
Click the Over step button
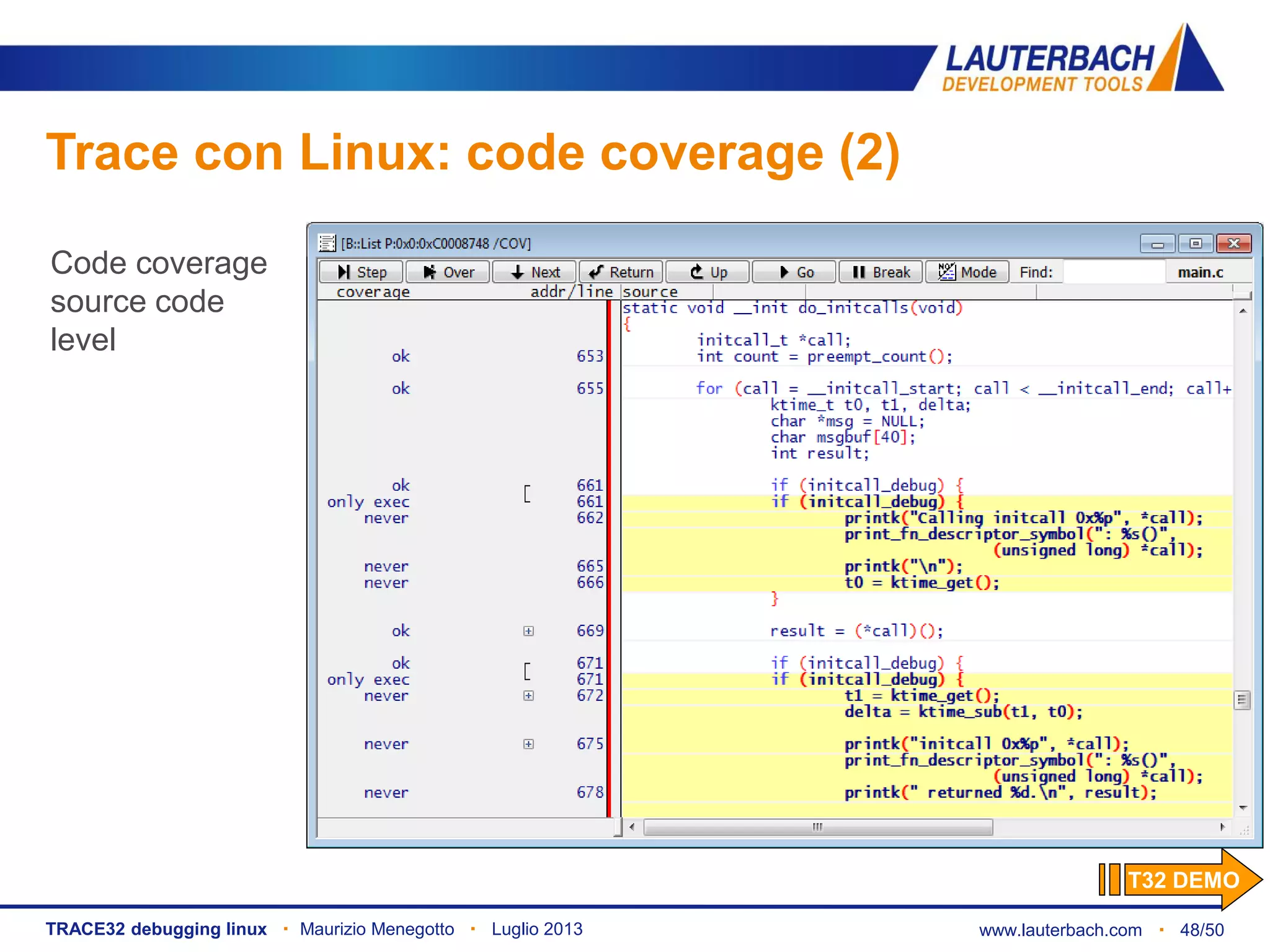coord(448,272)
